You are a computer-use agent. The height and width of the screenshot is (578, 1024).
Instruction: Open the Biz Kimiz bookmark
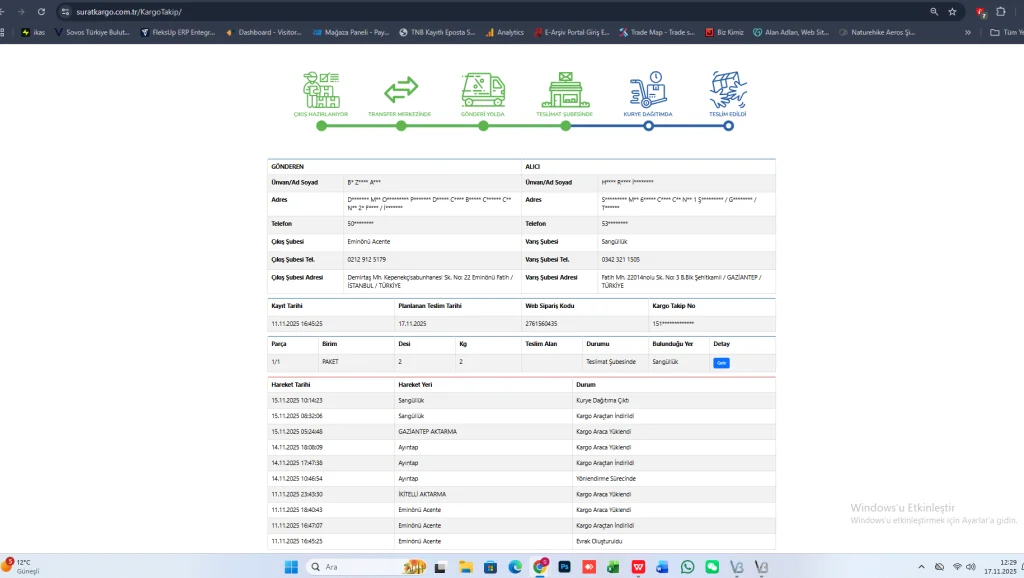click(724, 32)
